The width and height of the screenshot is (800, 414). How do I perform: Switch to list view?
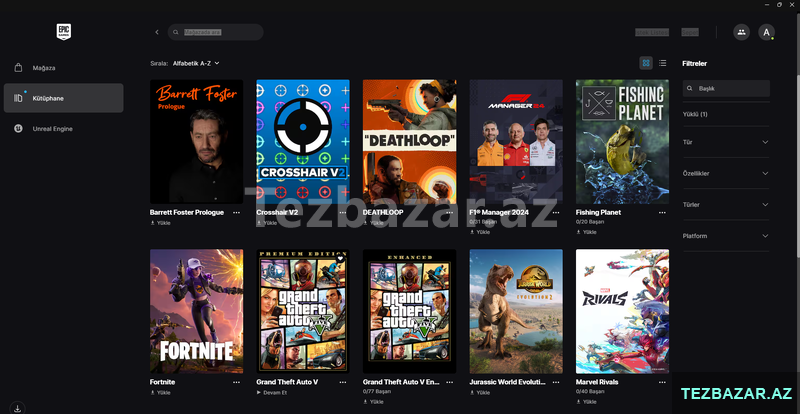[x=662, y=63]
